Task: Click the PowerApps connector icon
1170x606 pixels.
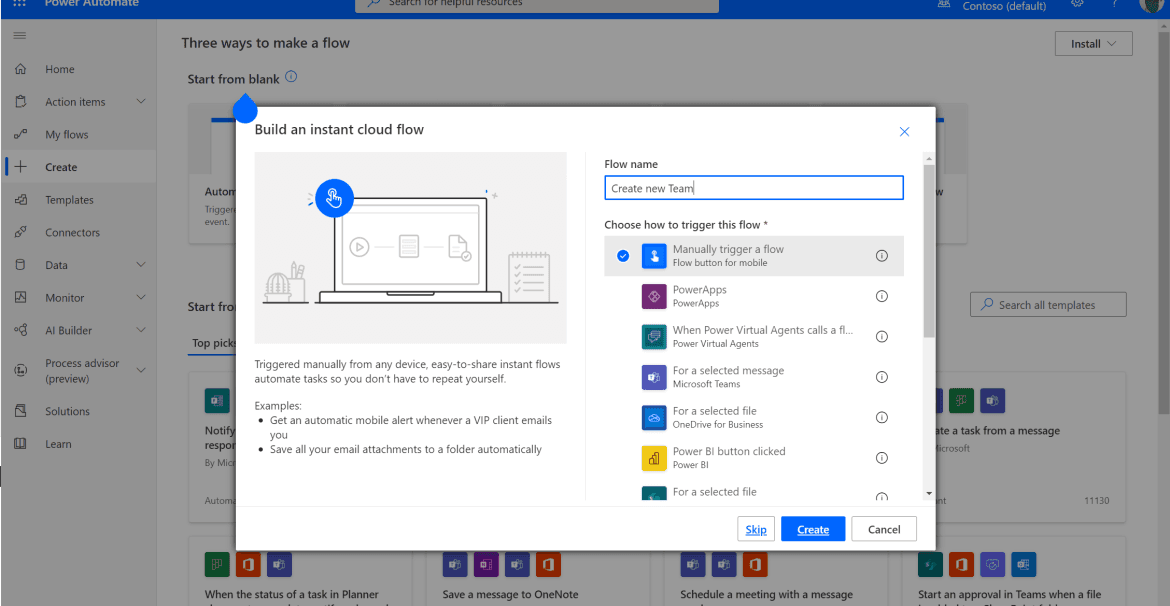Action: (654, 296)
